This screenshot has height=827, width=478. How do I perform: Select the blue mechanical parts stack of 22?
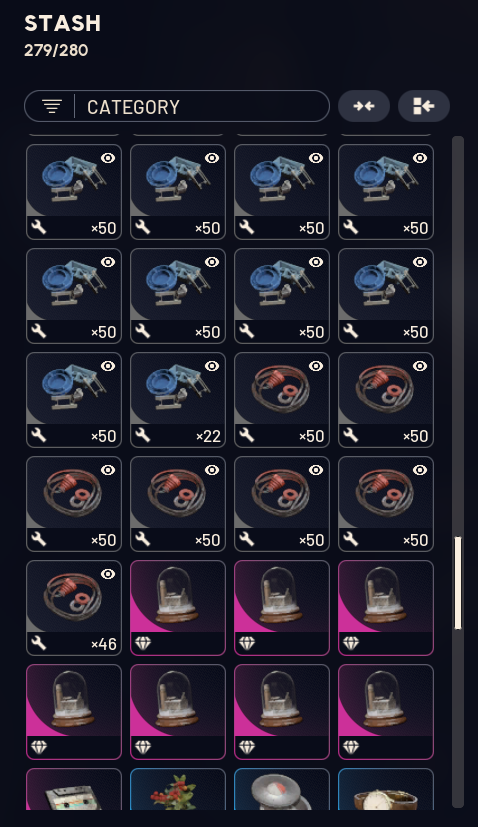click(x=178, y=400)
